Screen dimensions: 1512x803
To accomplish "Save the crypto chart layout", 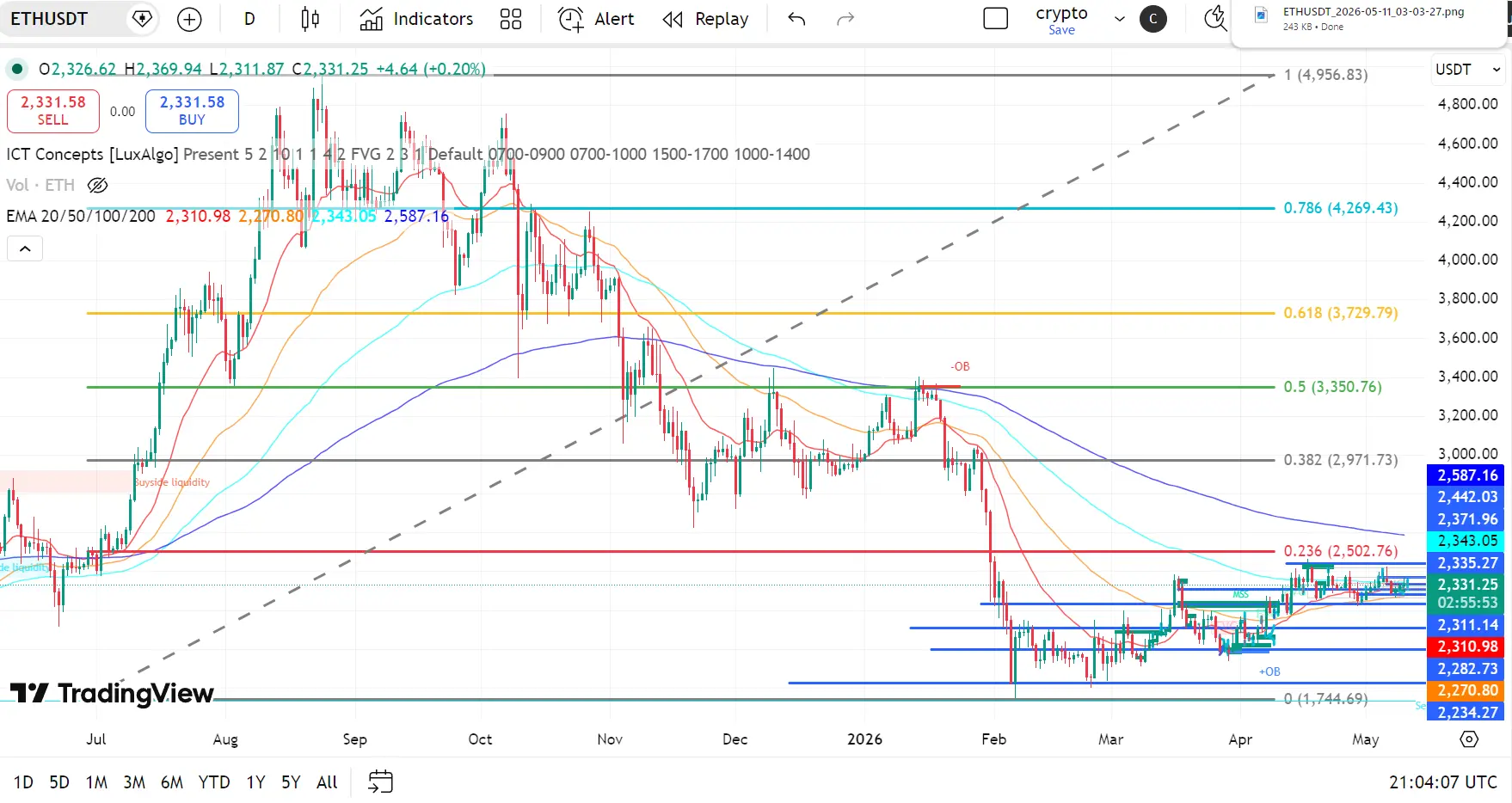I will pyautogui.click(x=1061, y=30).
